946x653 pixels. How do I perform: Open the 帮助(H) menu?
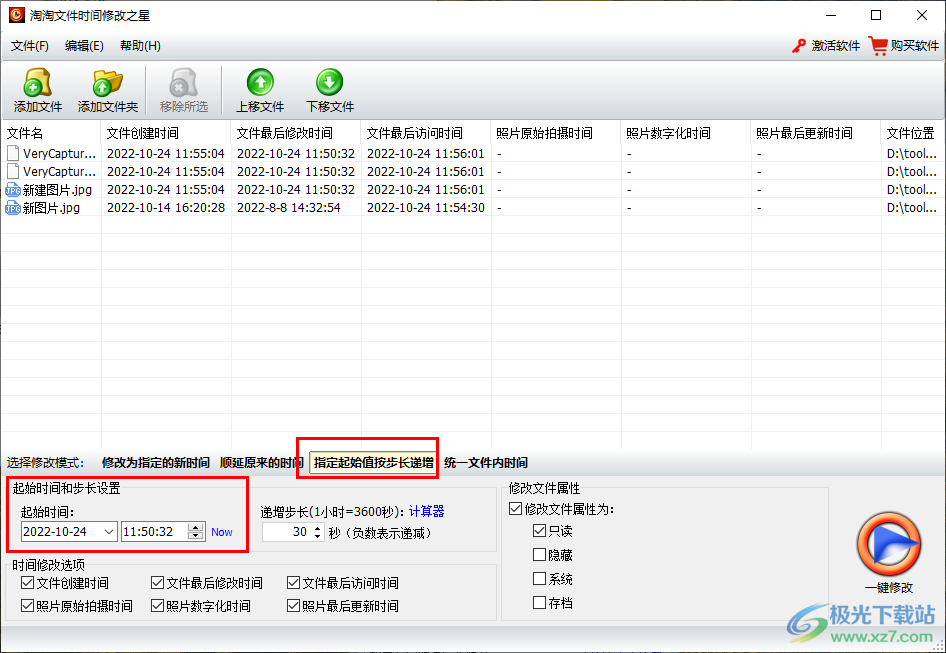coord(140,46)
